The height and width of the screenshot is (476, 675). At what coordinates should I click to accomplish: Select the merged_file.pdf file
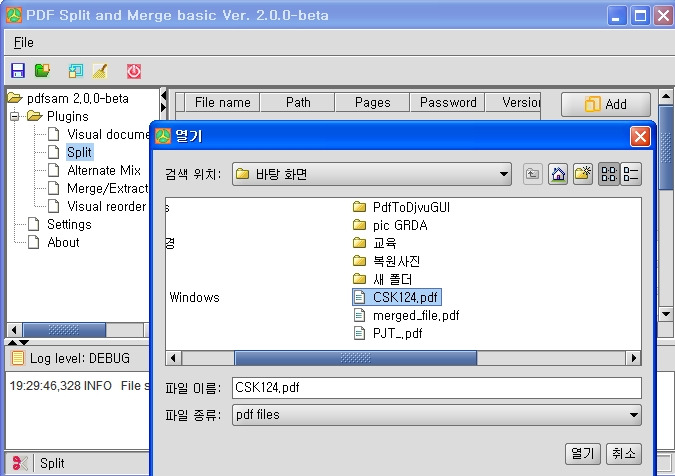click(x=406, y=315)
